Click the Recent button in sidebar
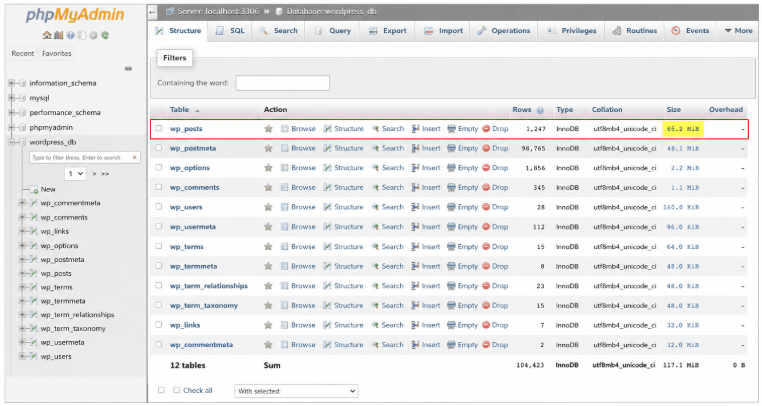Viewport: 762px width, 406px height. [x=23, y=53]
